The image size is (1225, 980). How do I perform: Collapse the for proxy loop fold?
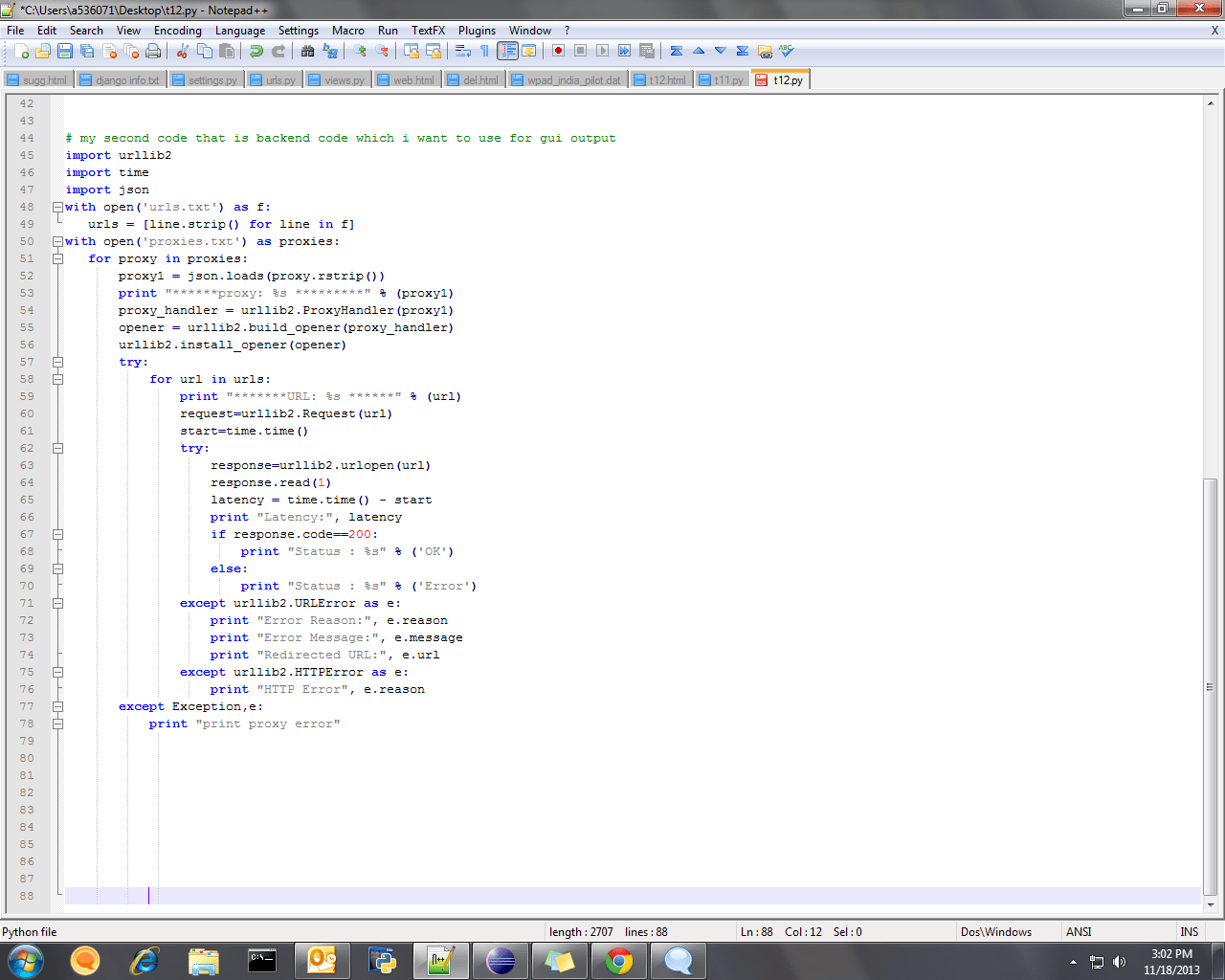pyautogui.click(x=58, y=258)
